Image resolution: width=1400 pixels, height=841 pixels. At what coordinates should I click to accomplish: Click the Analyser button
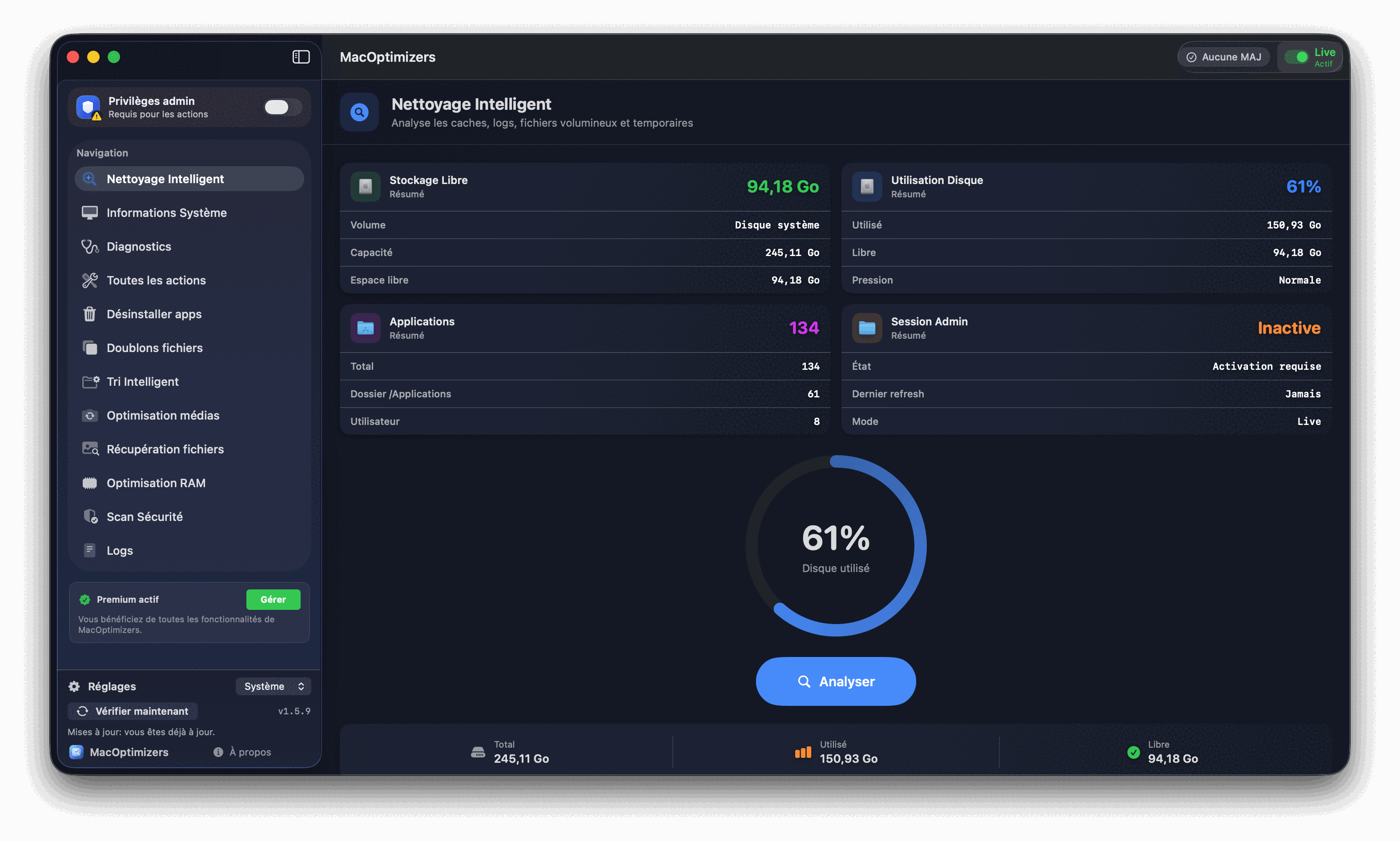pyautogui.click(x=835, y=681)
